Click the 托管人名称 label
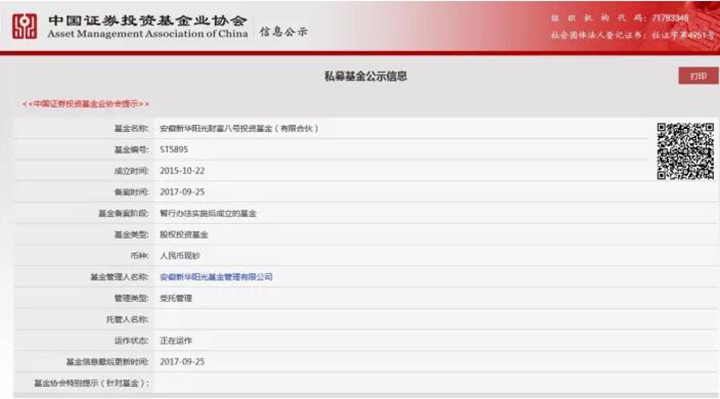This screenshot has width=720, height=399. click(127, 320)
